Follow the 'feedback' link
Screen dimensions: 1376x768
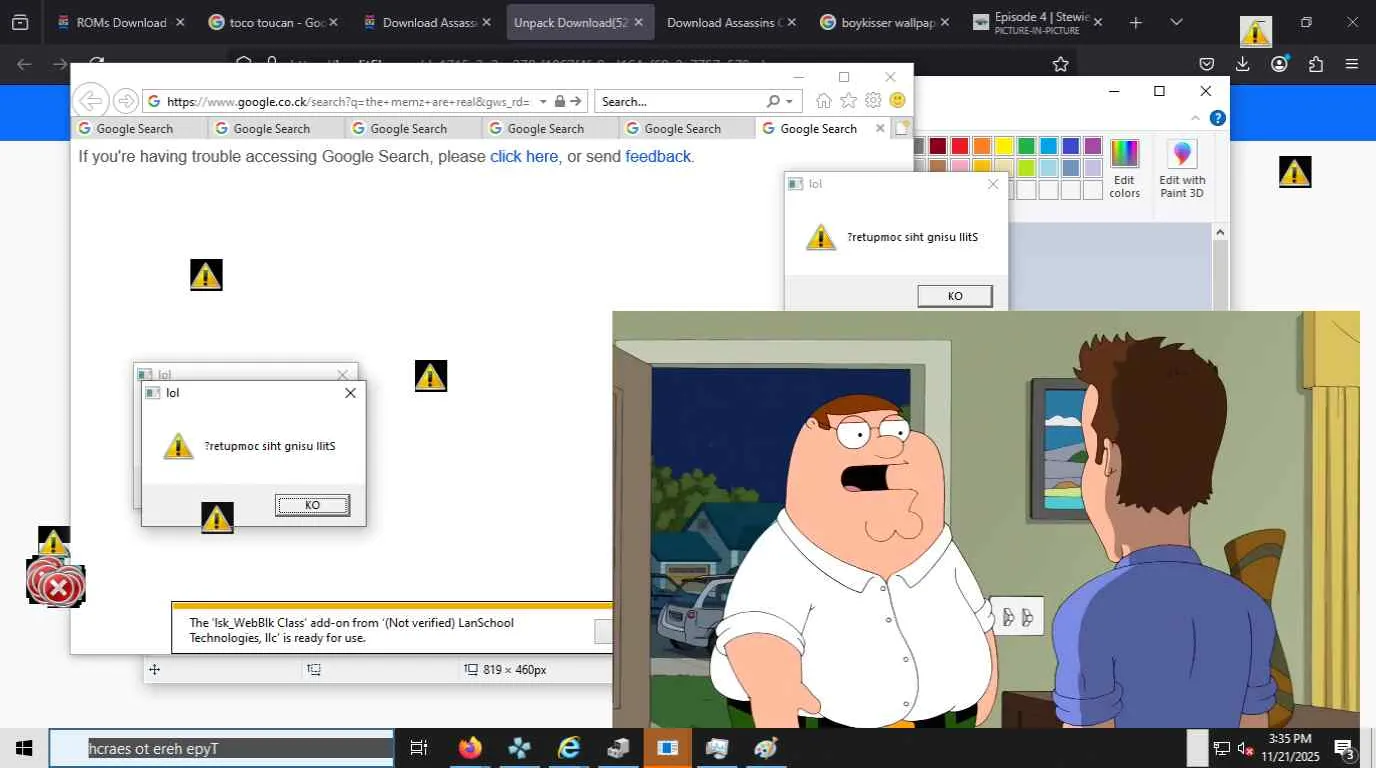[x=657, y=156]
